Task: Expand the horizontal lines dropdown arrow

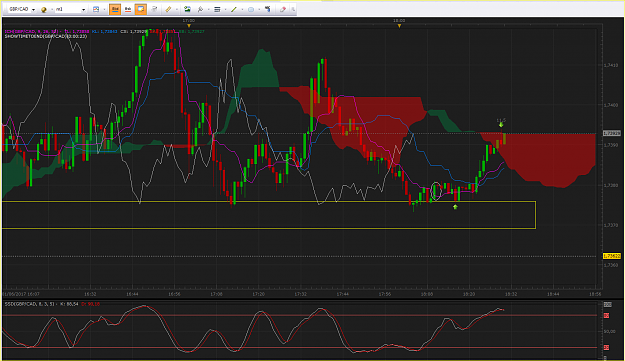Action: tap(226, 10)
